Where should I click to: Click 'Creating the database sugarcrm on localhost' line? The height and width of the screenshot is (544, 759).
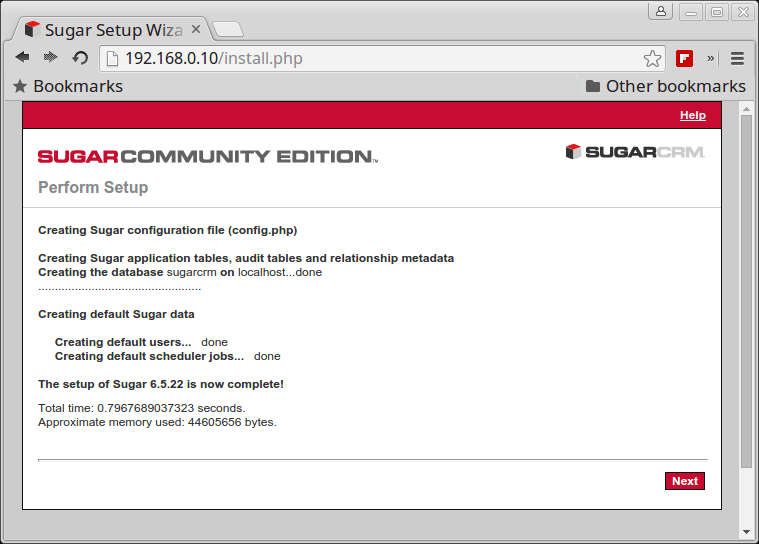point(180,272)
